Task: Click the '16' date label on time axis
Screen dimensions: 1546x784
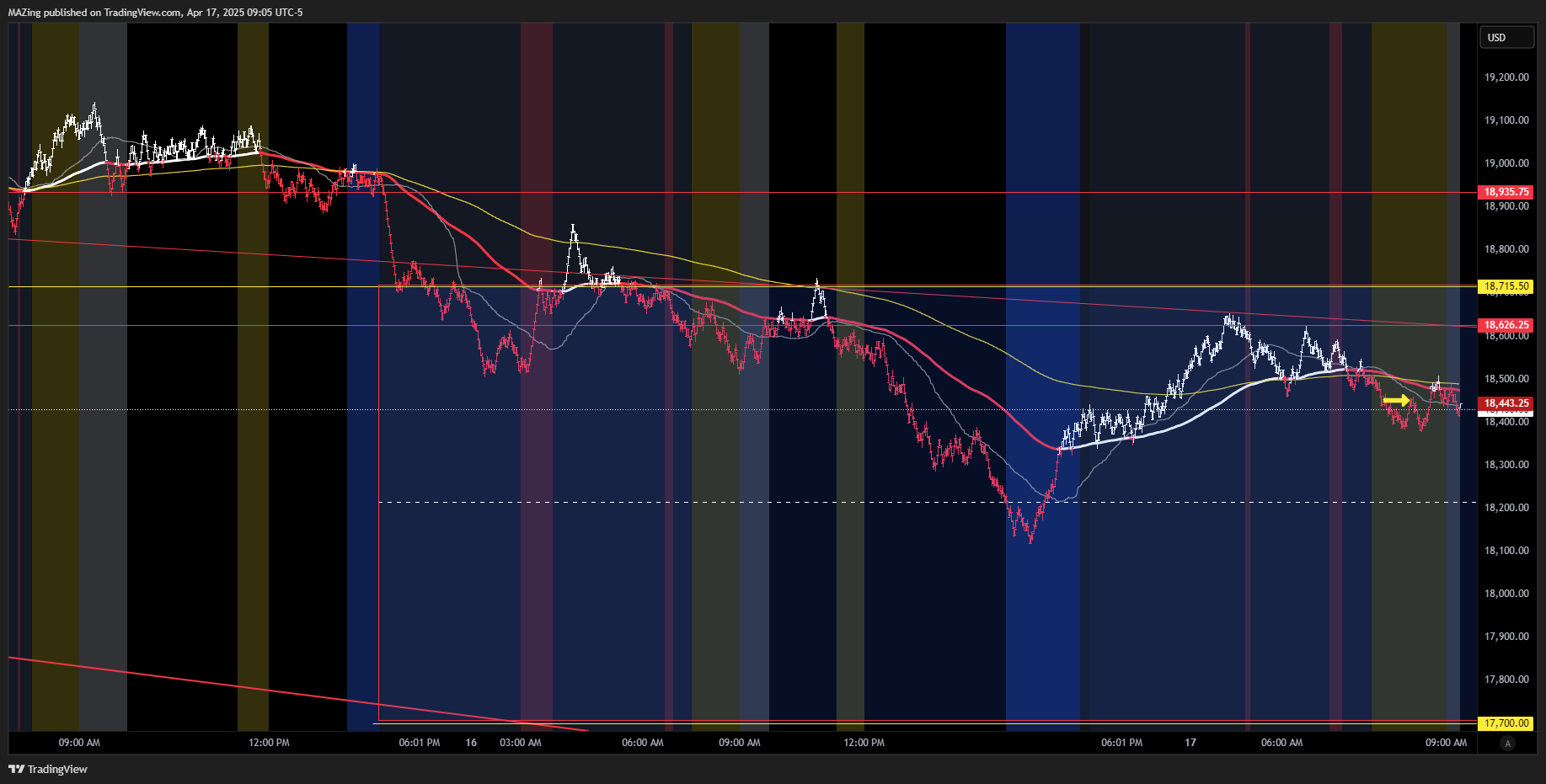Action: pyautogui.click(x=471, y=743)
